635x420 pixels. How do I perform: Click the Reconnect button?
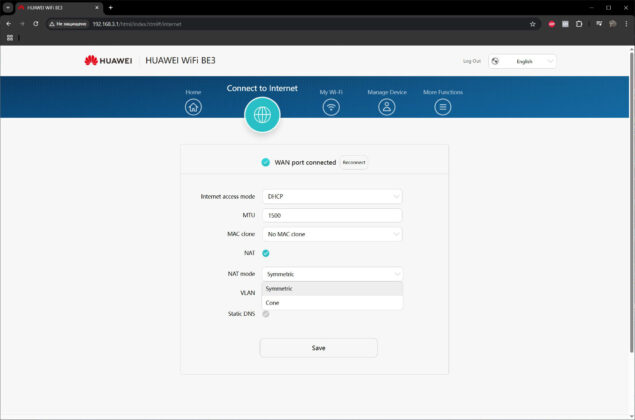[x=354, y=162]
